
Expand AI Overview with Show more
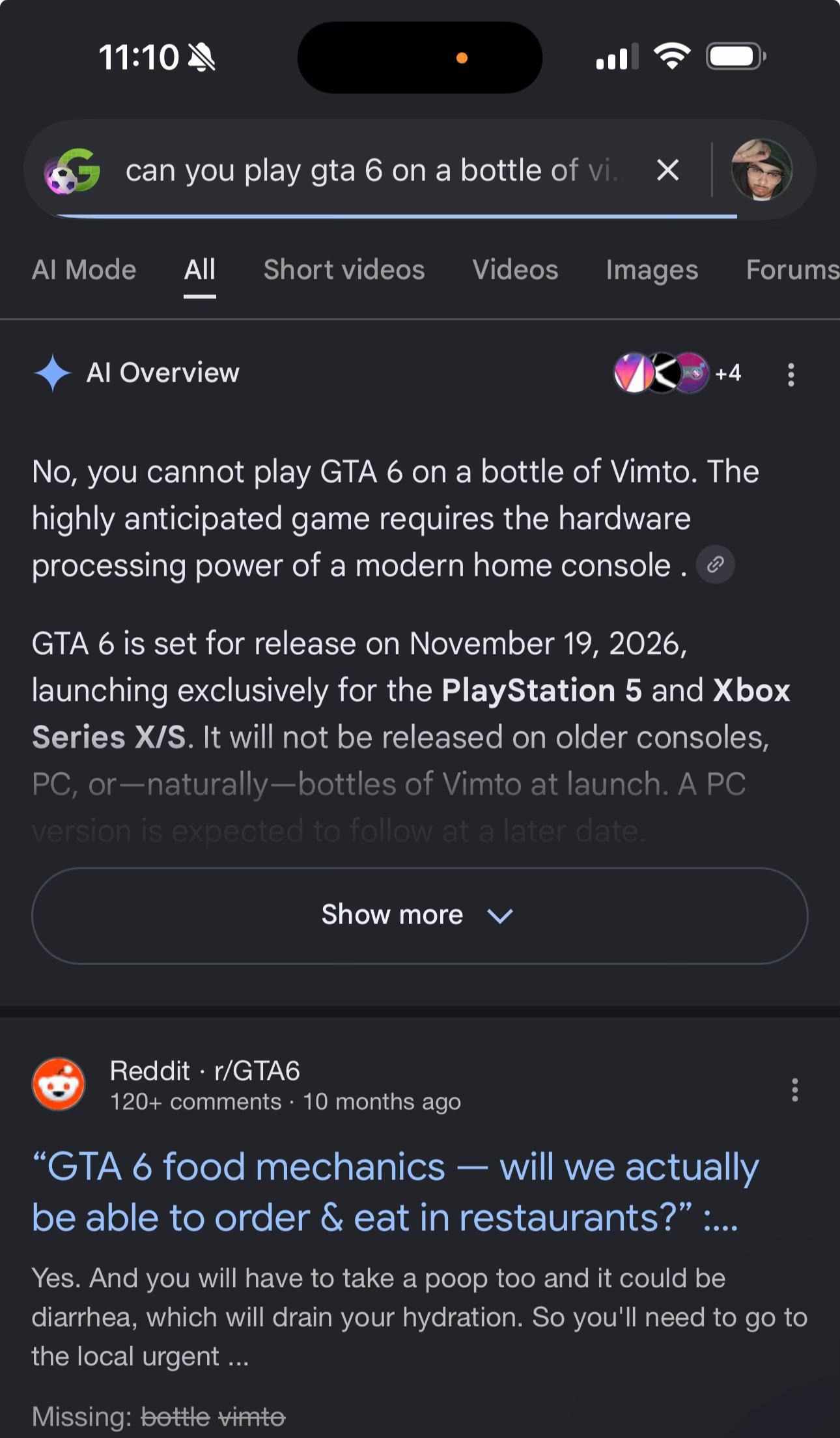pos(420,916)
